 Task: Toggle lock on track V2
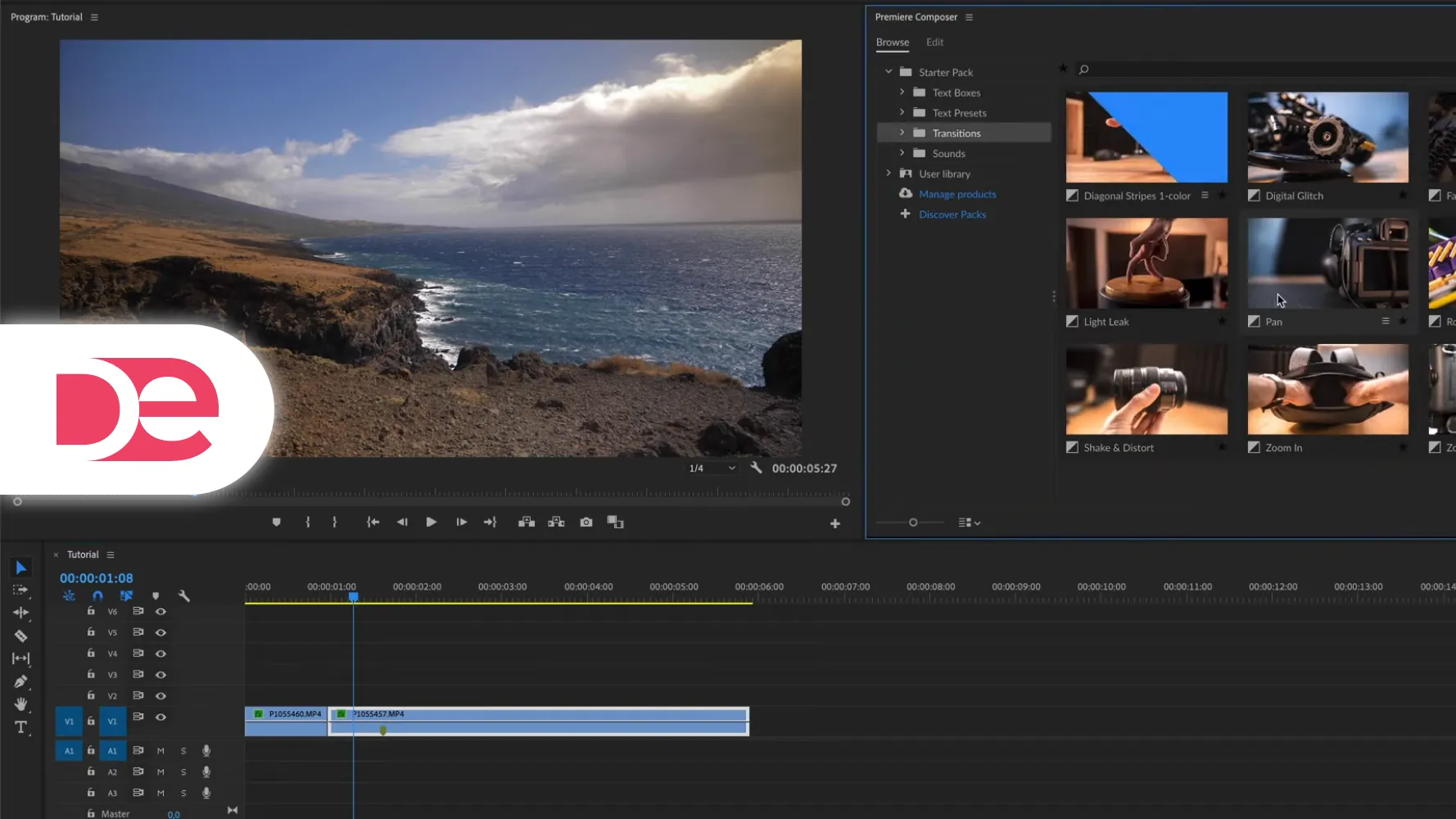click(x=91, y=695)
